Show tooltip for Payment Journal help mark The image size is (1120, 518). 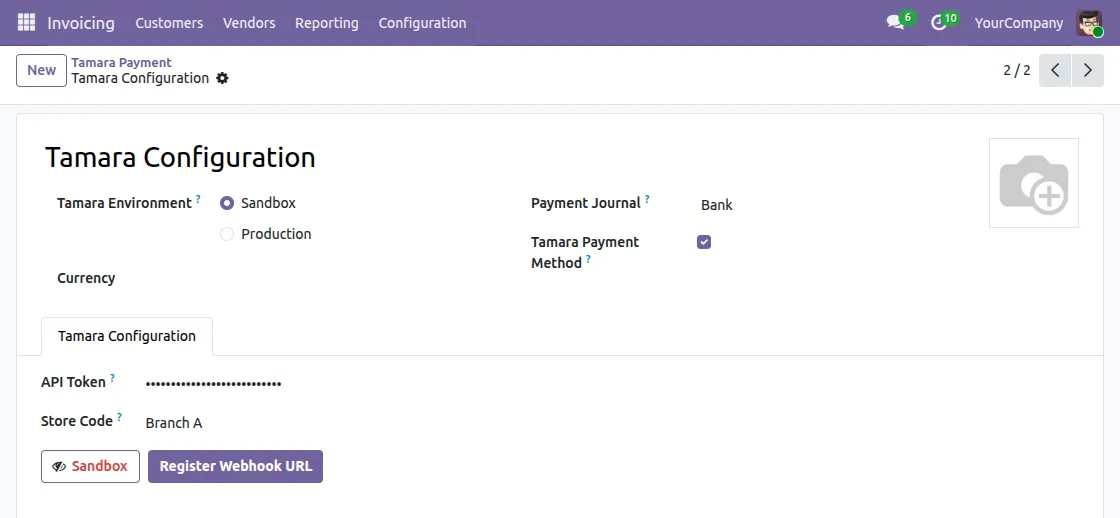click(x=647, y=199)
